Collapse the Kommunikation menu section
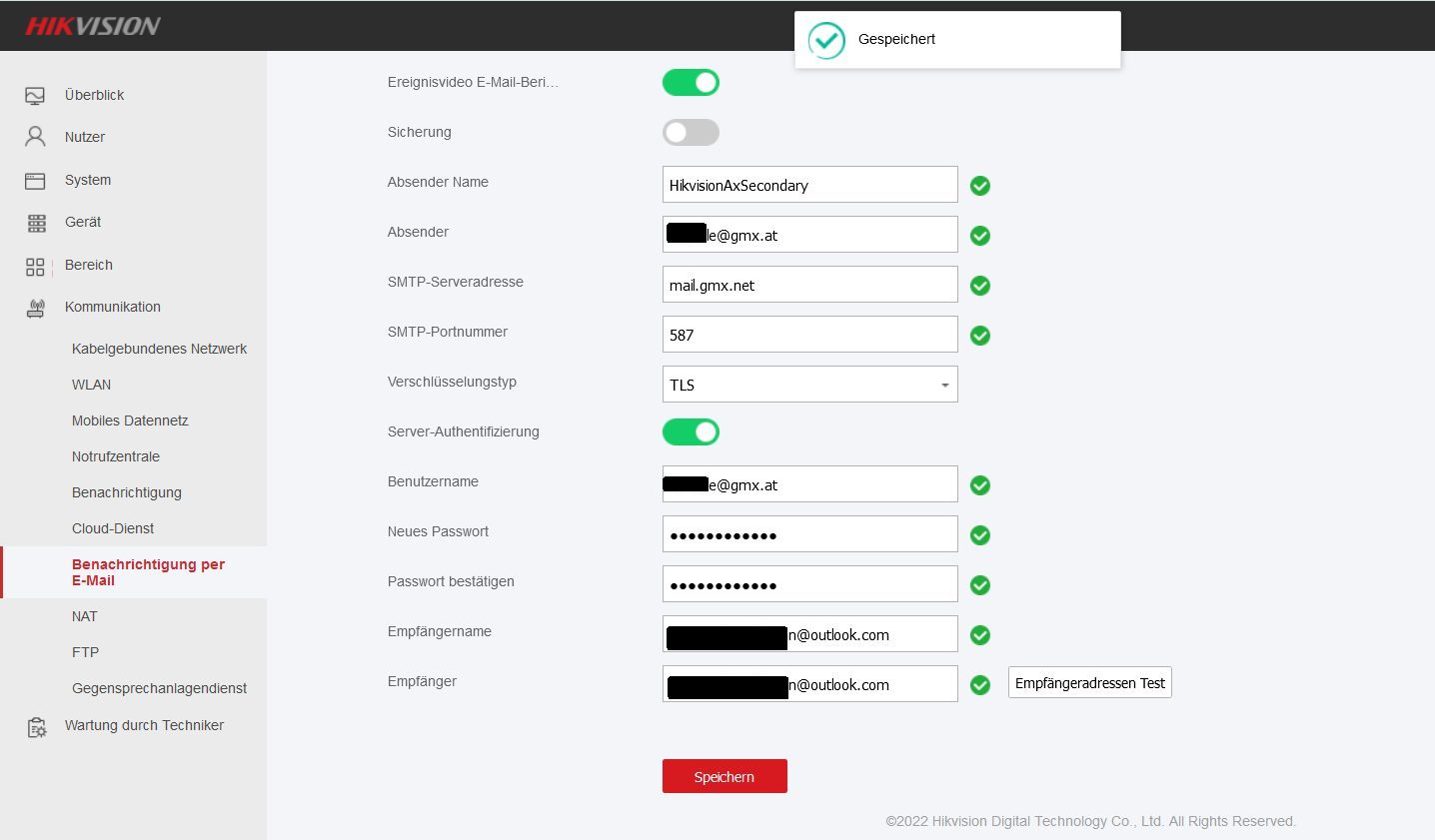The image size is (1435, 840). (x=112, y=307)
